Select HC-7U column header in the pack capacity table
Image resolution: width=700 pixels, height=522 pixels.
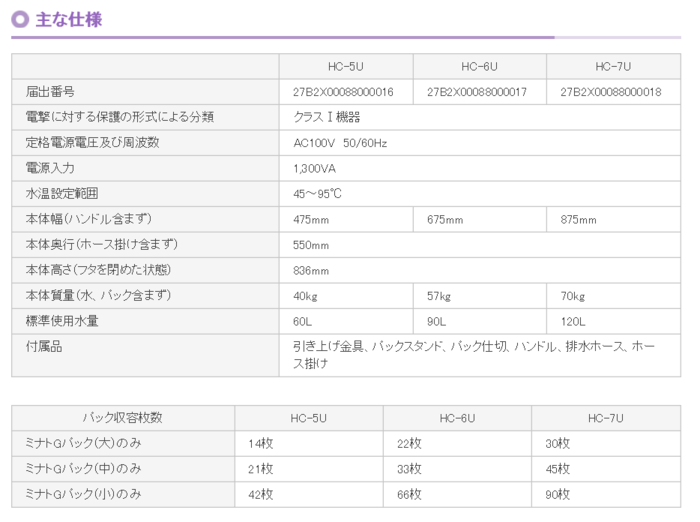pyautogui.click(x=606, y=417)
